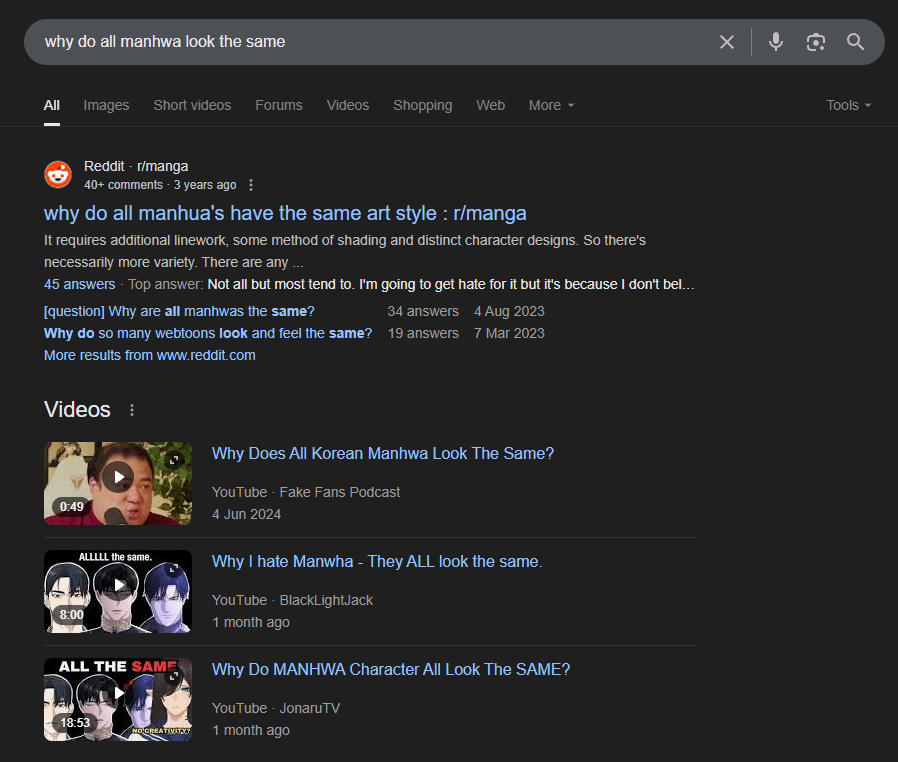Image resolution: width=898 pixels, height=762 pixels.
Task: Click the 'Top answer' snippet text
Action: click(x=411, y=284)
